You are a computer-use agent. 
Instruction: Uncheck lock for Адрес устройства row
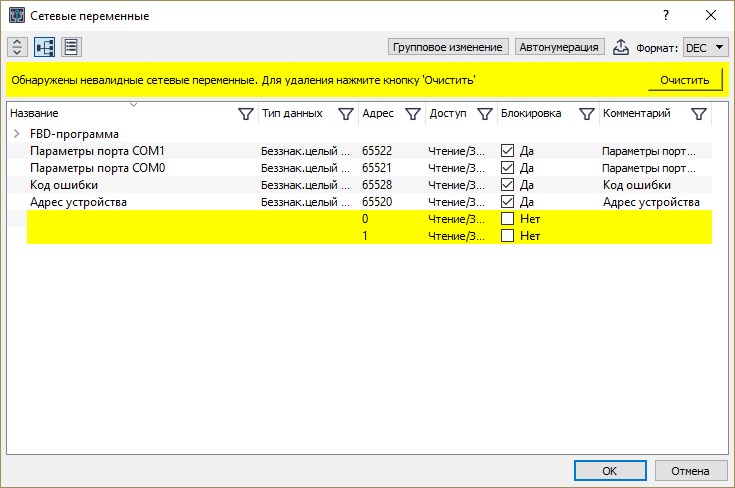tap(507, 202)
